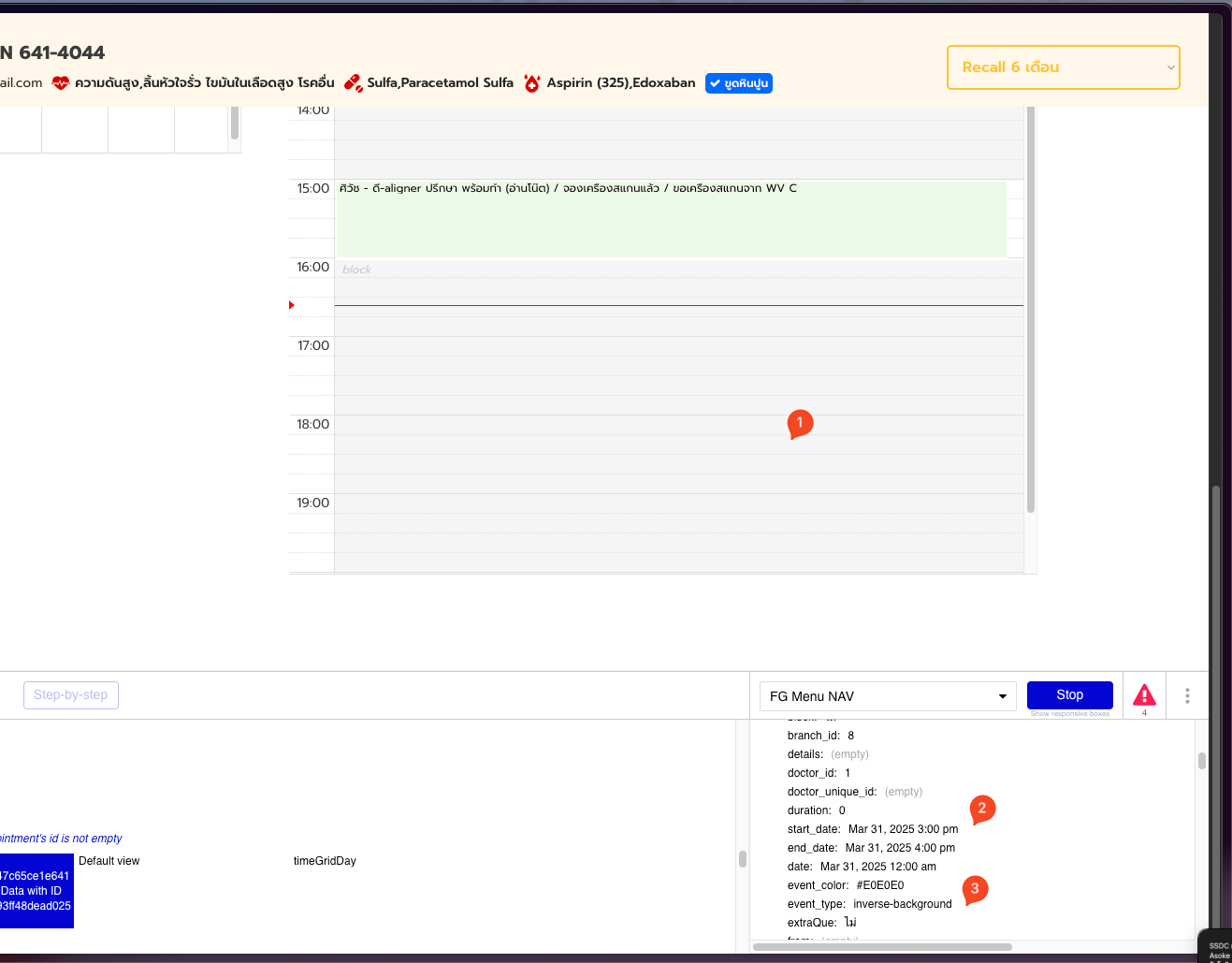
Task: Toggle the ขูดหินปูน checked tag
Action: [739, 83]
